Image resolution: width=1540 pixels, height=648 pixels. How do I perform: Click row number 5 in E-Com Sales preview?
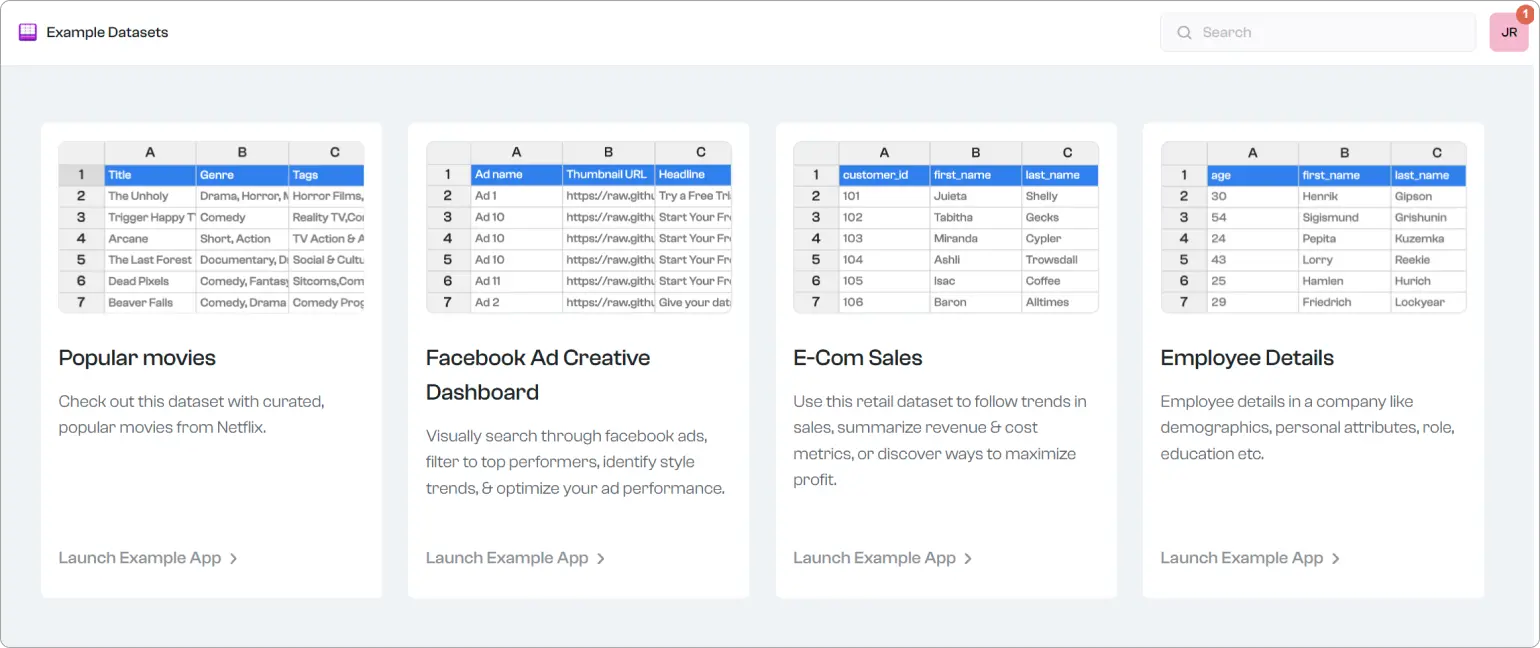tap(814, 259)
